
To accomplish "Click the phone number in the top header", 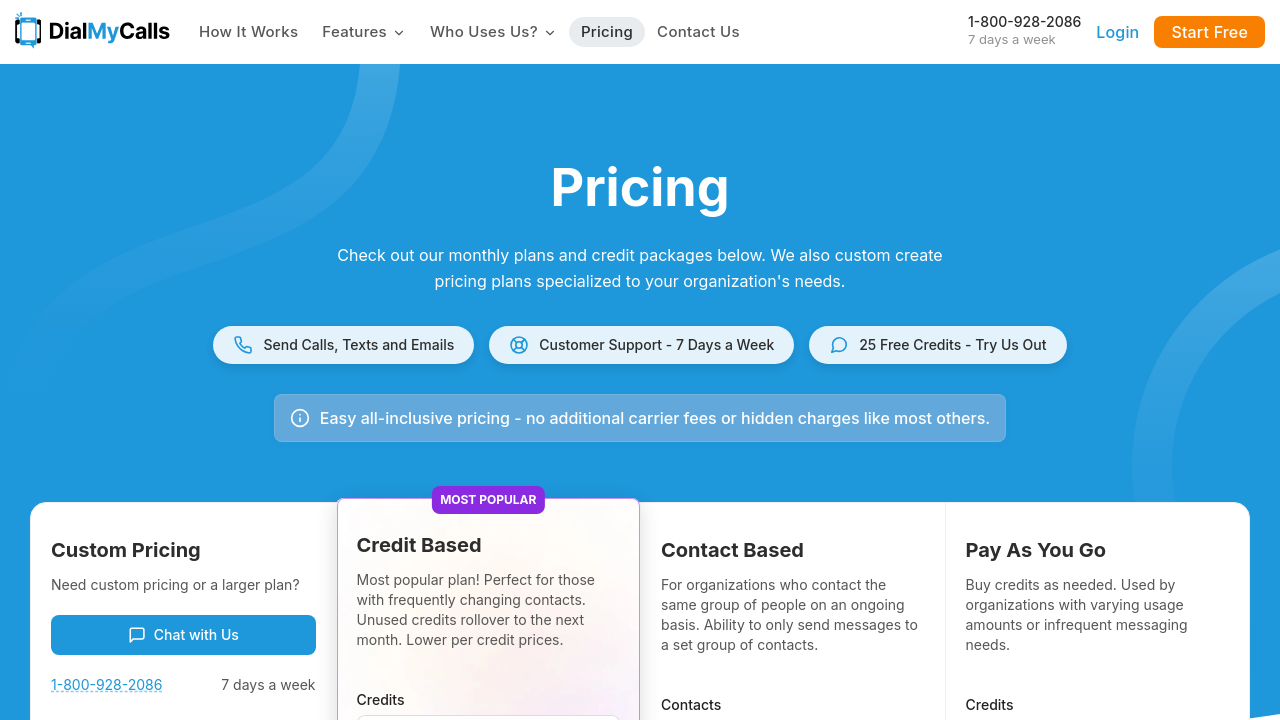I will tap(1024, 22).
